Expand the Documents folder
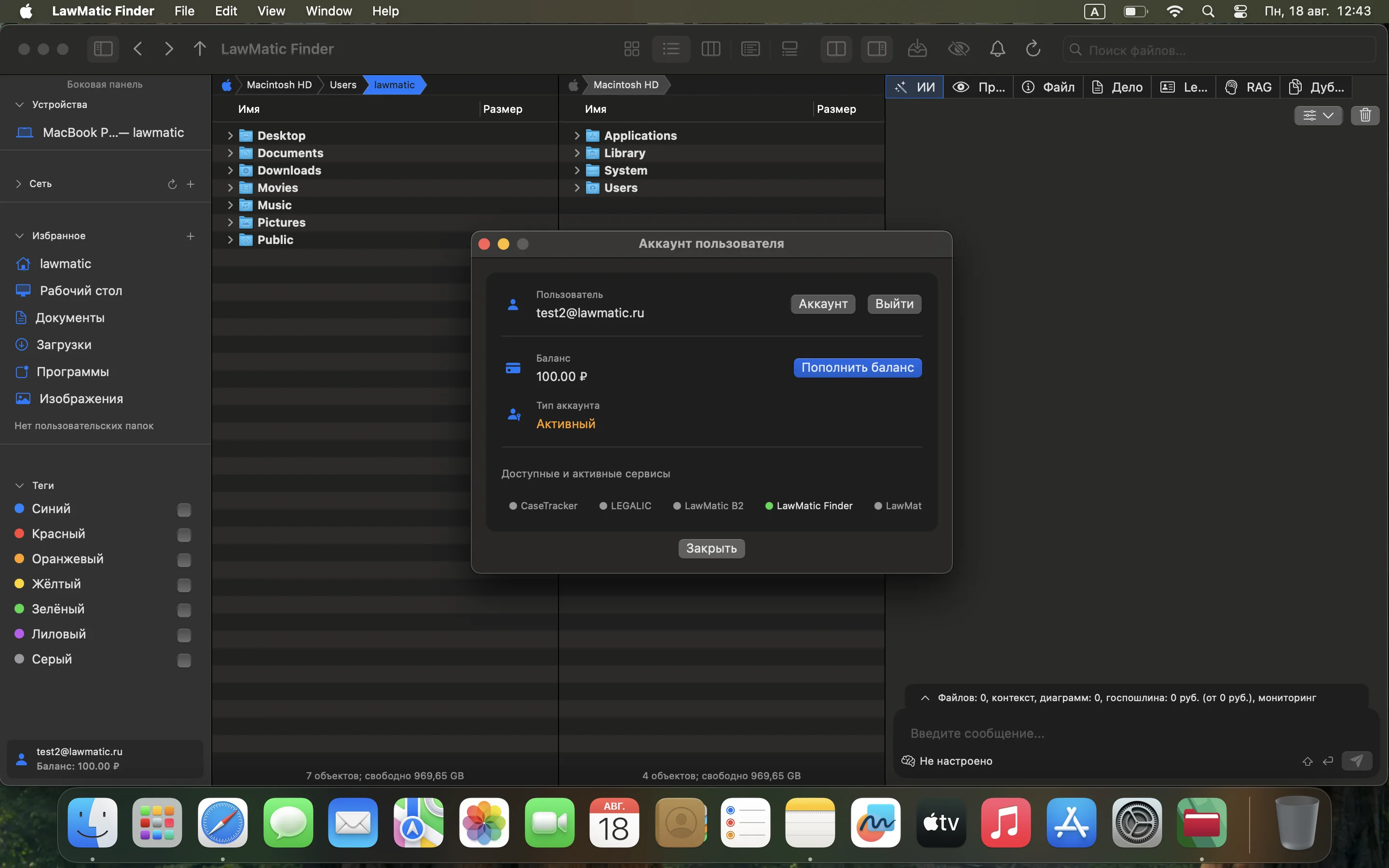1389x868 pixels. point(230,153)
